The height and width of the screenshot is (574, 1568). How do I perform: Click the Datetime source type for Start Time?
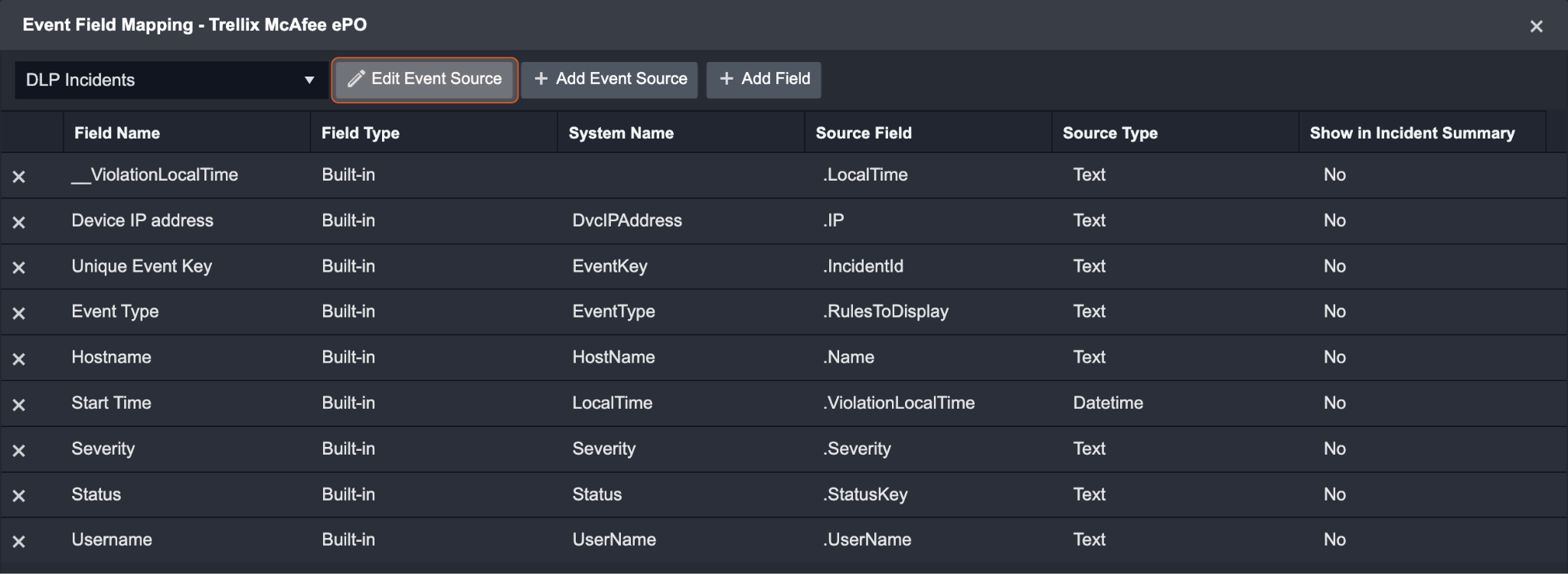[1108, 403]
